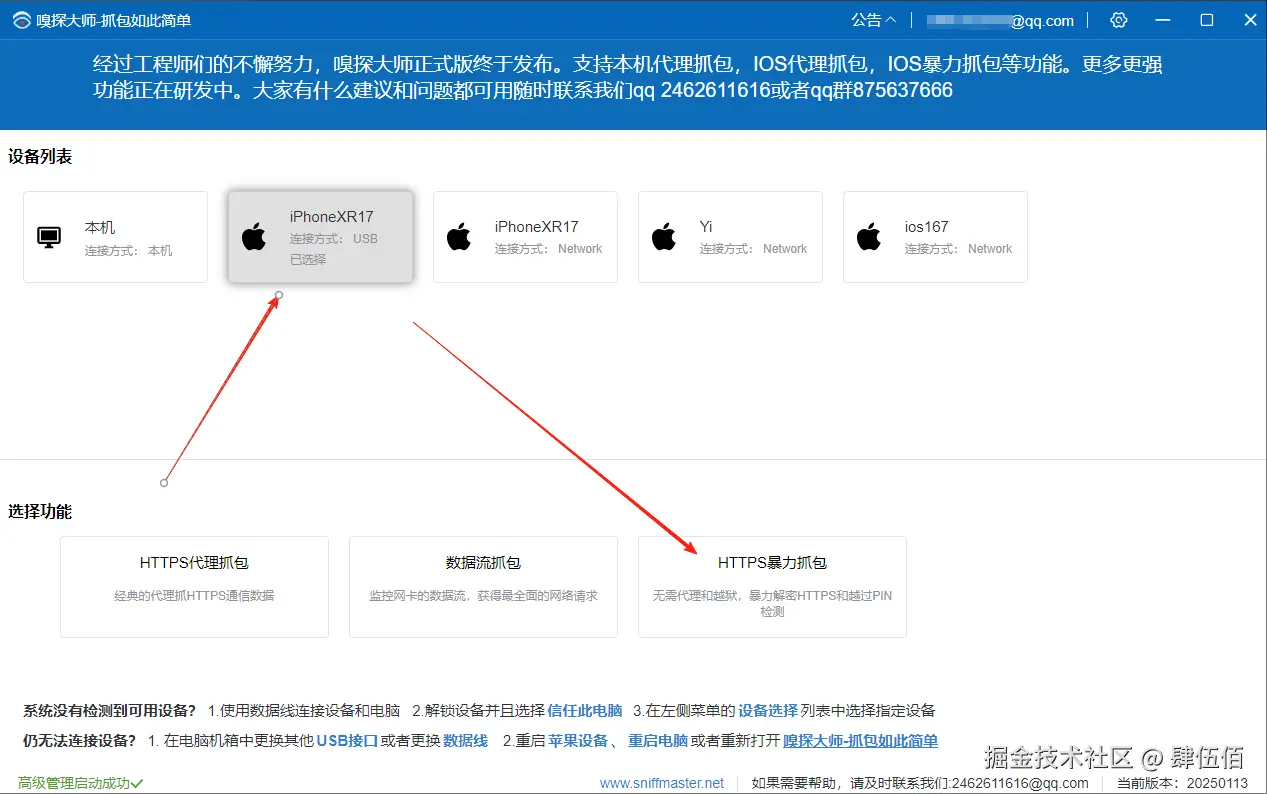This screenshot has height=794, width=1267.
Task: Click Apple icon of ios167 device
Action: click(x=869, y=238)
